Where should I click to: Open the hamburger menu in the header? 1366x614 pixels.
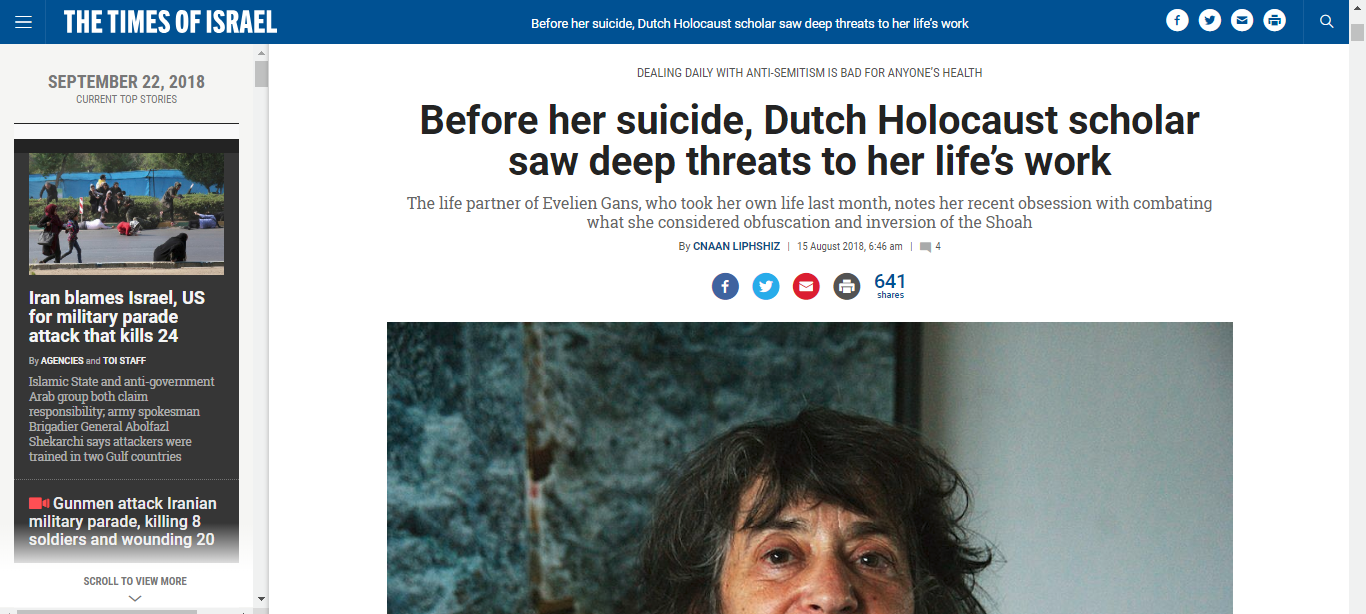(x=23, y=21)
